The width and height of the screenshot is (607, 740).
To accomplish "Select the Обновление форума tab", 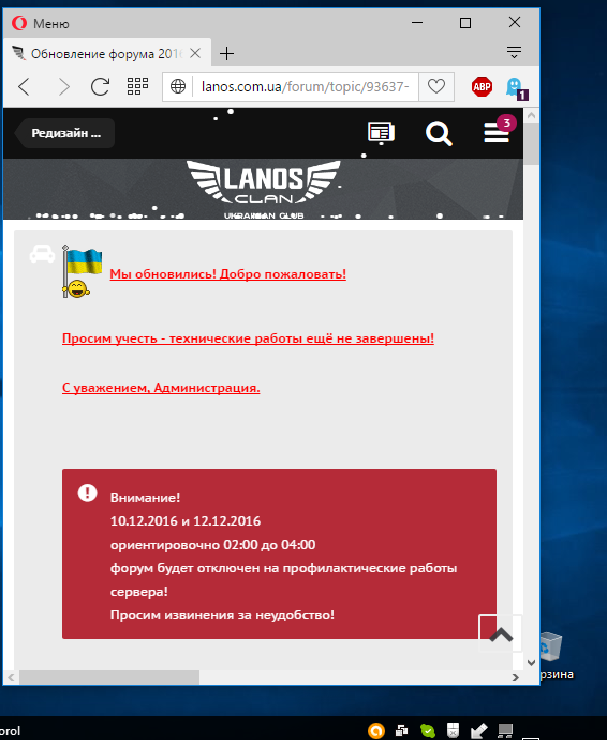I will point(102,54).
